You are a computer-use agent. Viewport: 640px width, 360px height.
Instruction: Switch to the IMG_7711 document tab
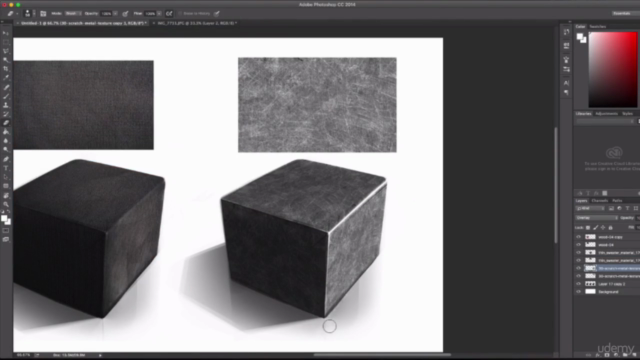pos(197,23)
